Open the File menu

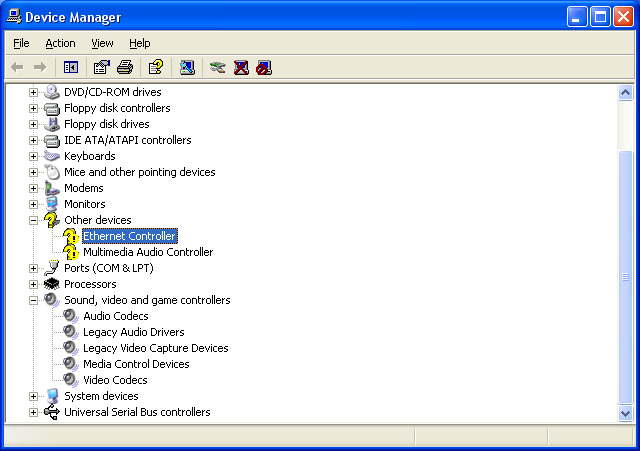21,43
